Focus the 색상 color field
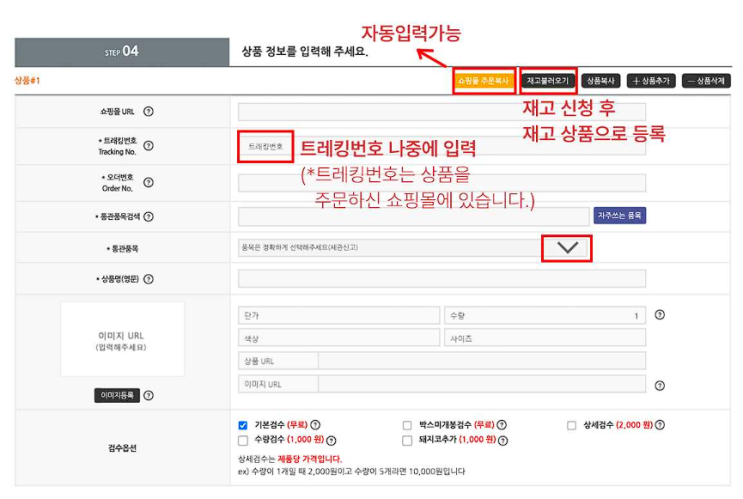The width and height of the screenshot is (743, 499). (339, 338)
